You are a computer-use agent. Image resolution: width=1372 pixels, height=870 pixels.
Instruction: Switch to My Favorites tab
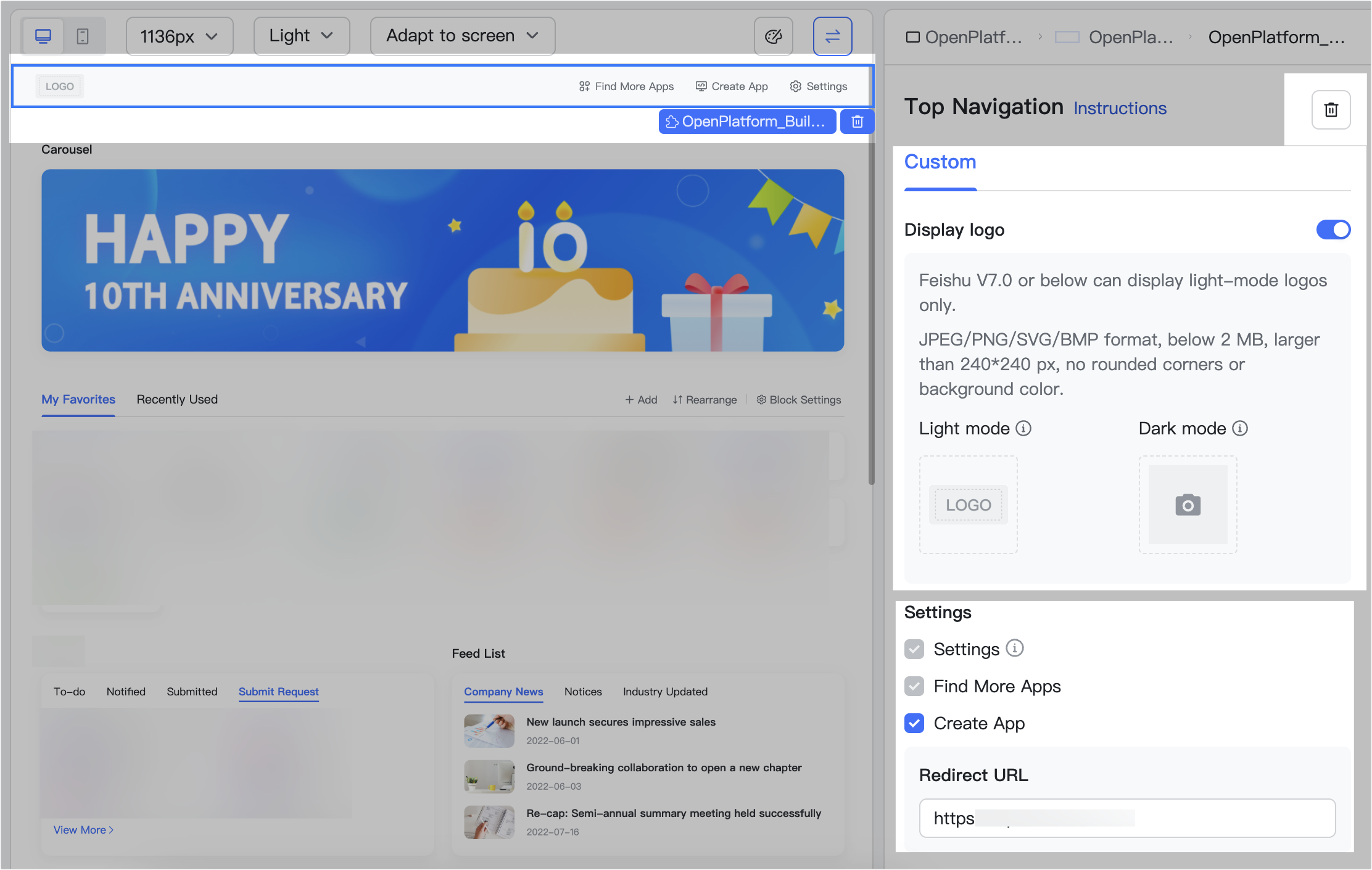click(x=78, y=400)
